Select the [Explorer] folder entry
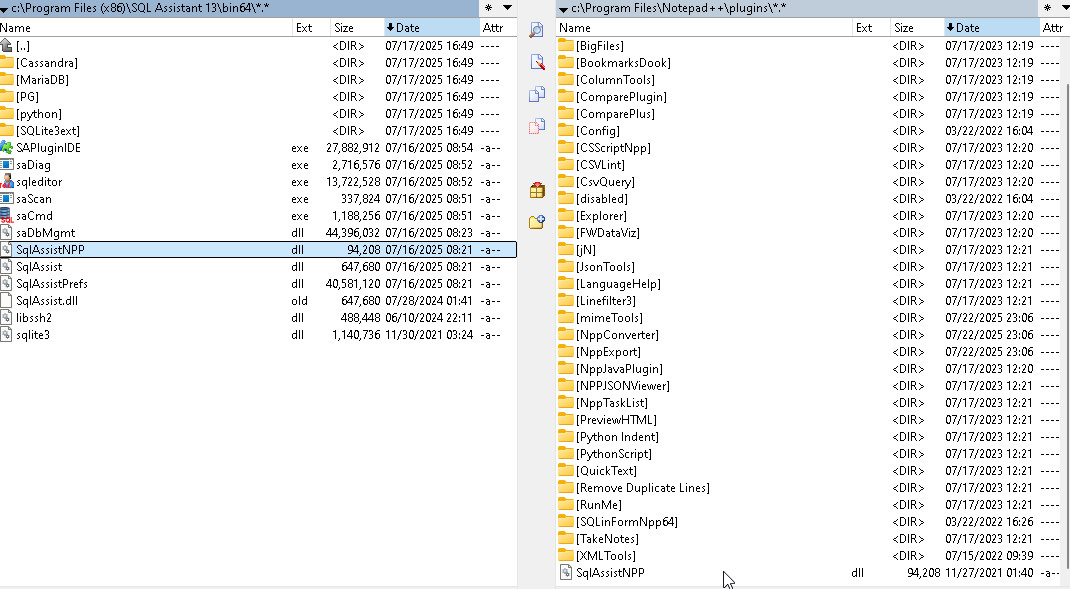Screen dimensions: 1070x589 click(x=809, y=216)
